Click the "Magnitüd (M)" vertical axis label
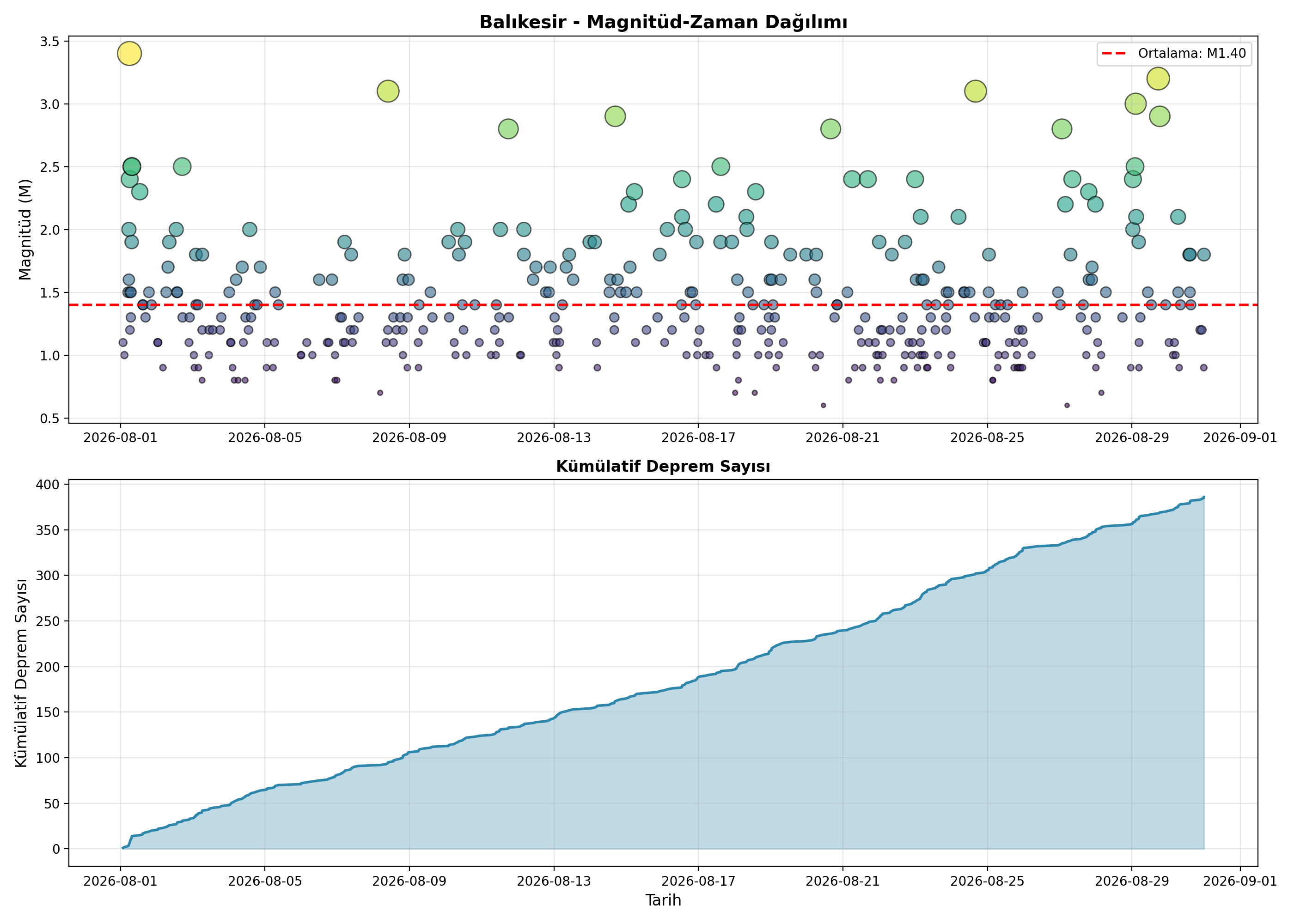The image size is (1294, 924). (25, 230)
